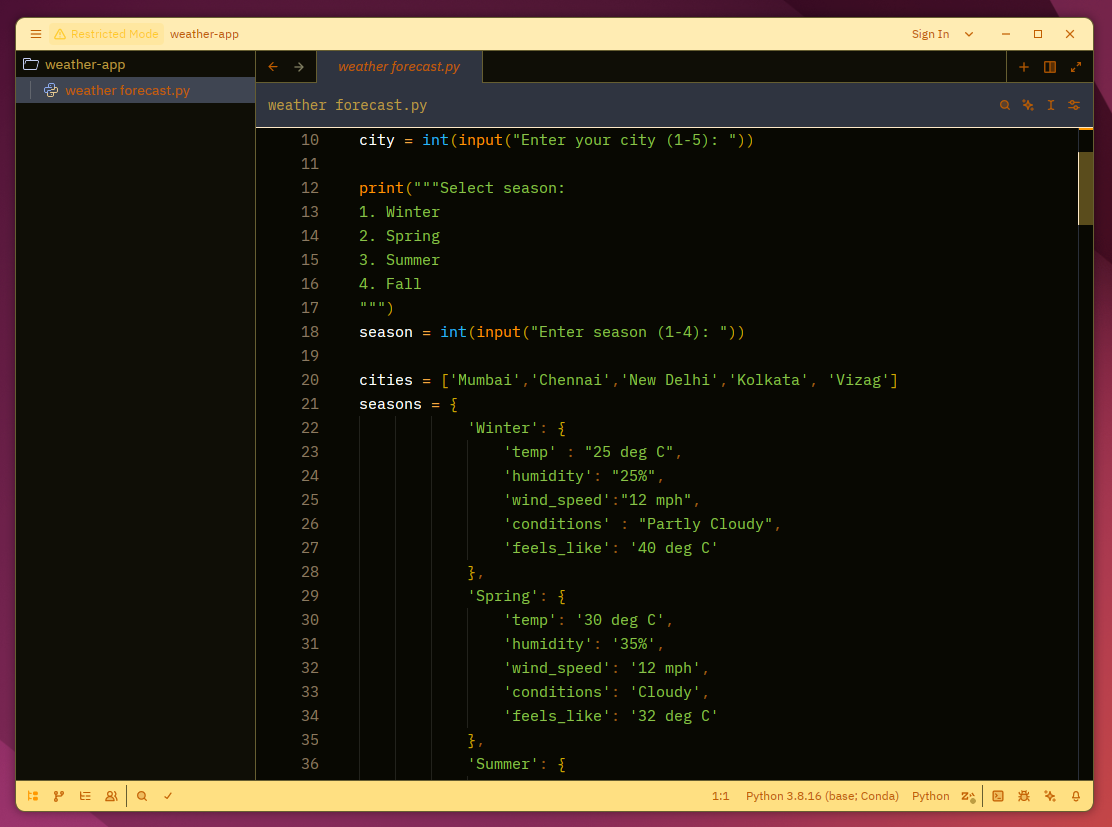Open inline assist sparkle icon in editor toolbar
1112x827 pixels.
click(1028, 105)
